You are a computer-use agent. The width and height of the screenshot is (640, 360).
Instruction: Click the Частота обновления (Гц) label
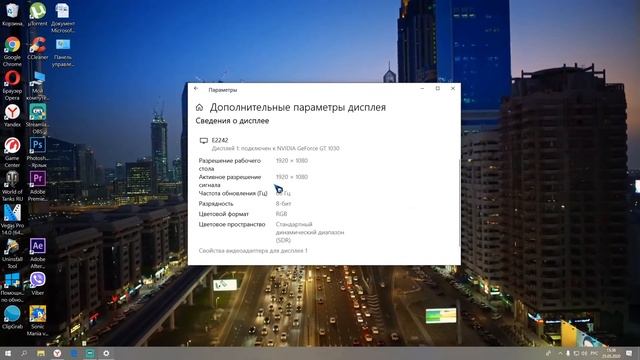point(233,193)
